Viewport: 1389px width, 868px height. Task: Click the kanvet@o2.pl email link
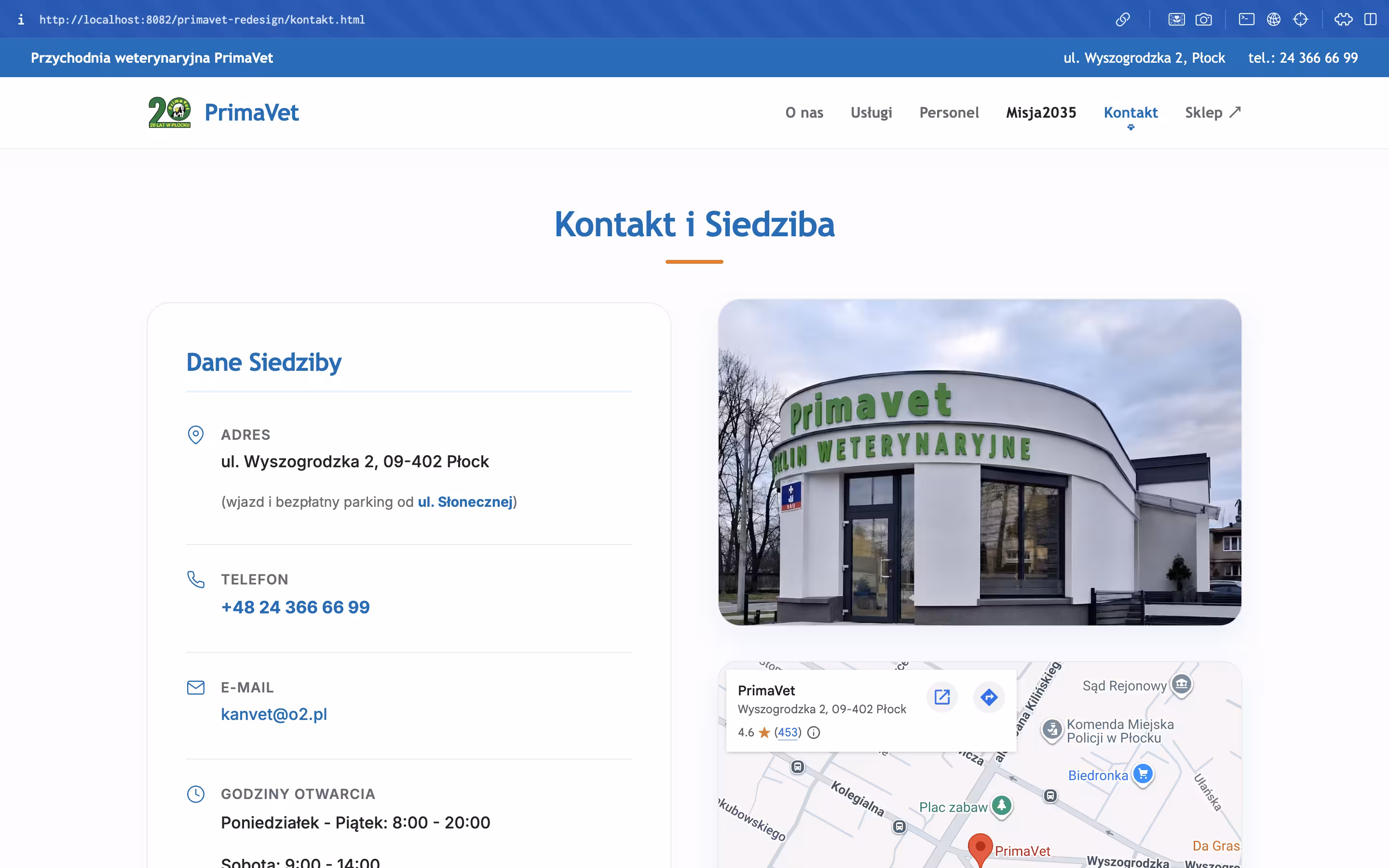[274, 714]
